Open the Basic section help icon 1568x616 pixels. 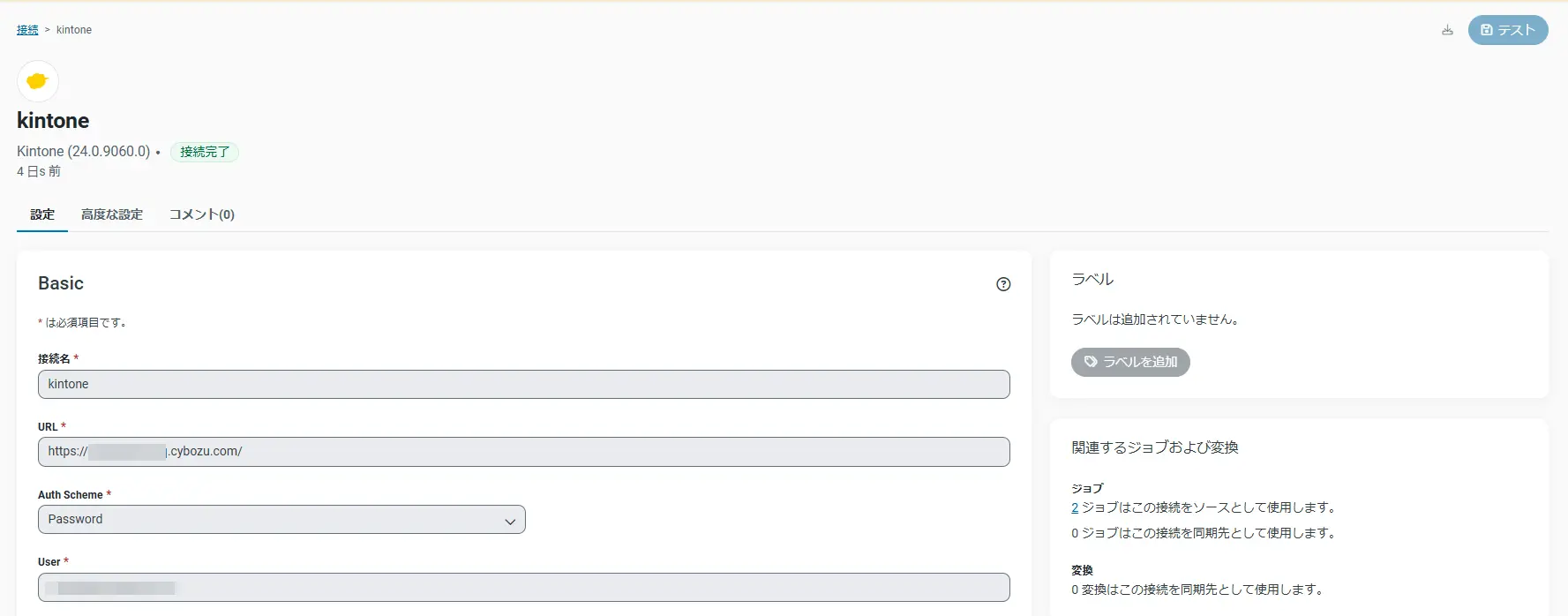coord(1003,284)
